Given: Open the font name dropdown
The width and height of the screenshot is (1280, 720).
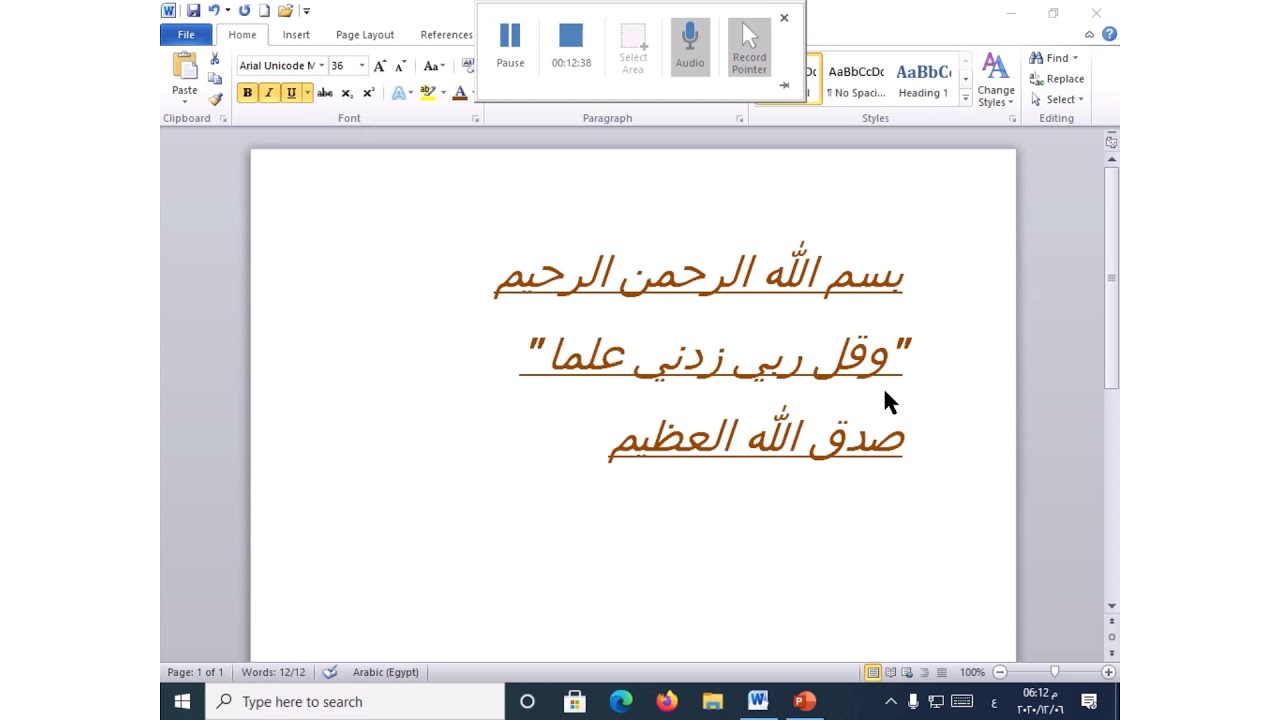Looking at the screenshot, I should pos(322,66).
